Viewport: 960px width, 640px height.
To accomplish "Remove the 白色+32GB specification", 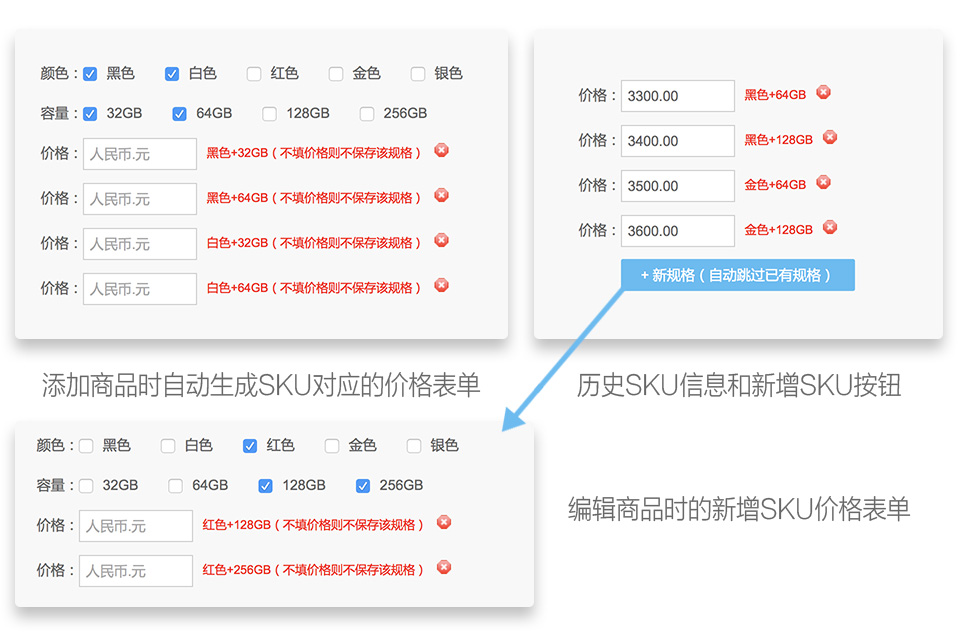I will 441,241.
